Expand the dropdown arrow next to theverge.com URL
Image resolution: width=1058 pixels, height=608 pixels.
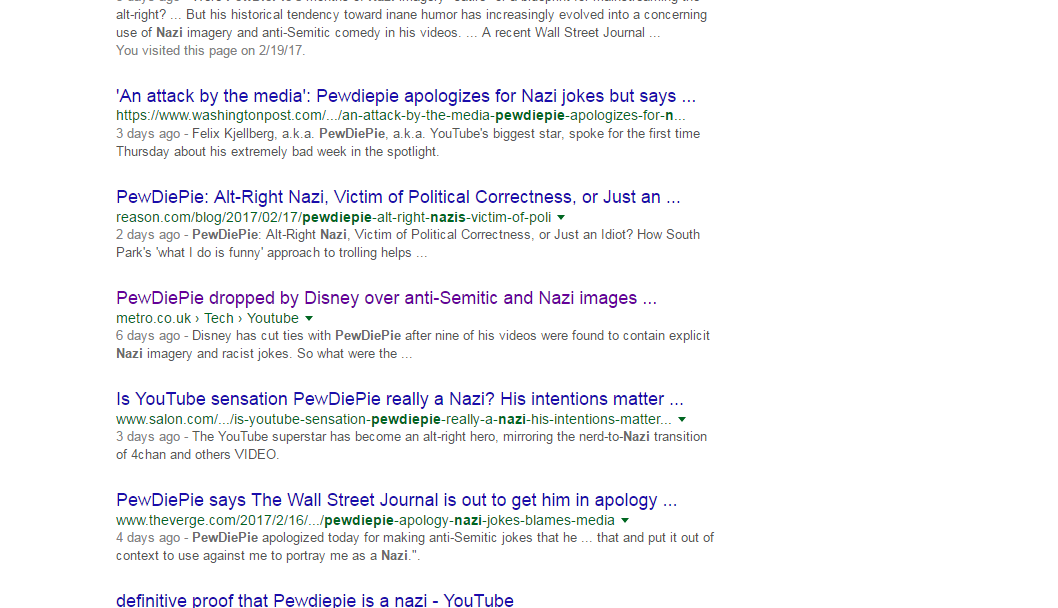625,521
